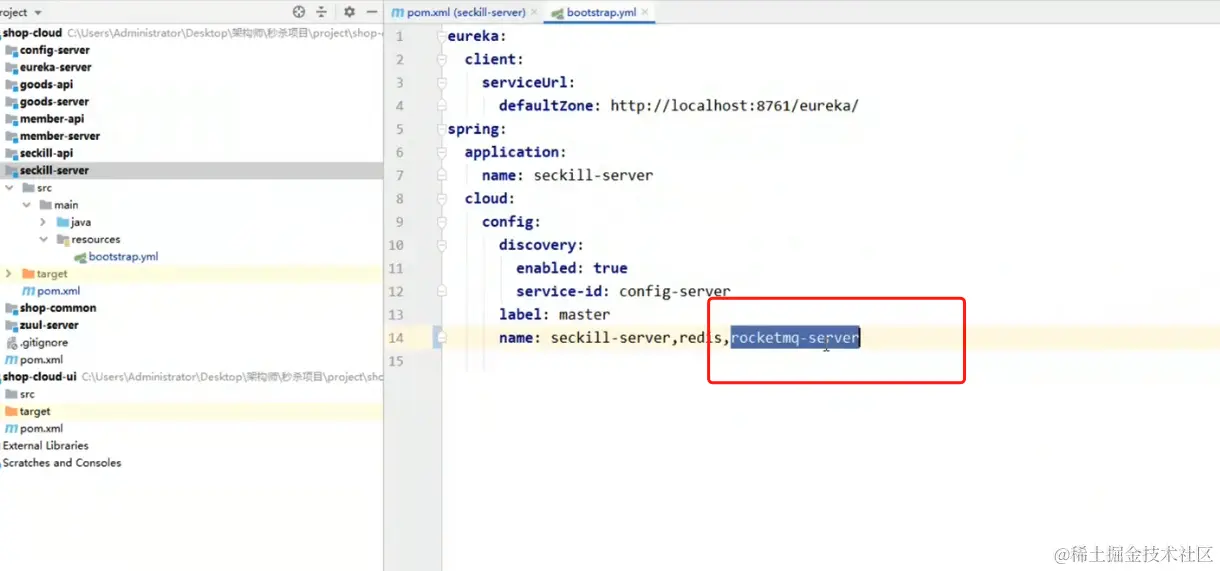Viewport: 1220px width, 571px height.
Task: Select member-api module
Action: [52, 118]
